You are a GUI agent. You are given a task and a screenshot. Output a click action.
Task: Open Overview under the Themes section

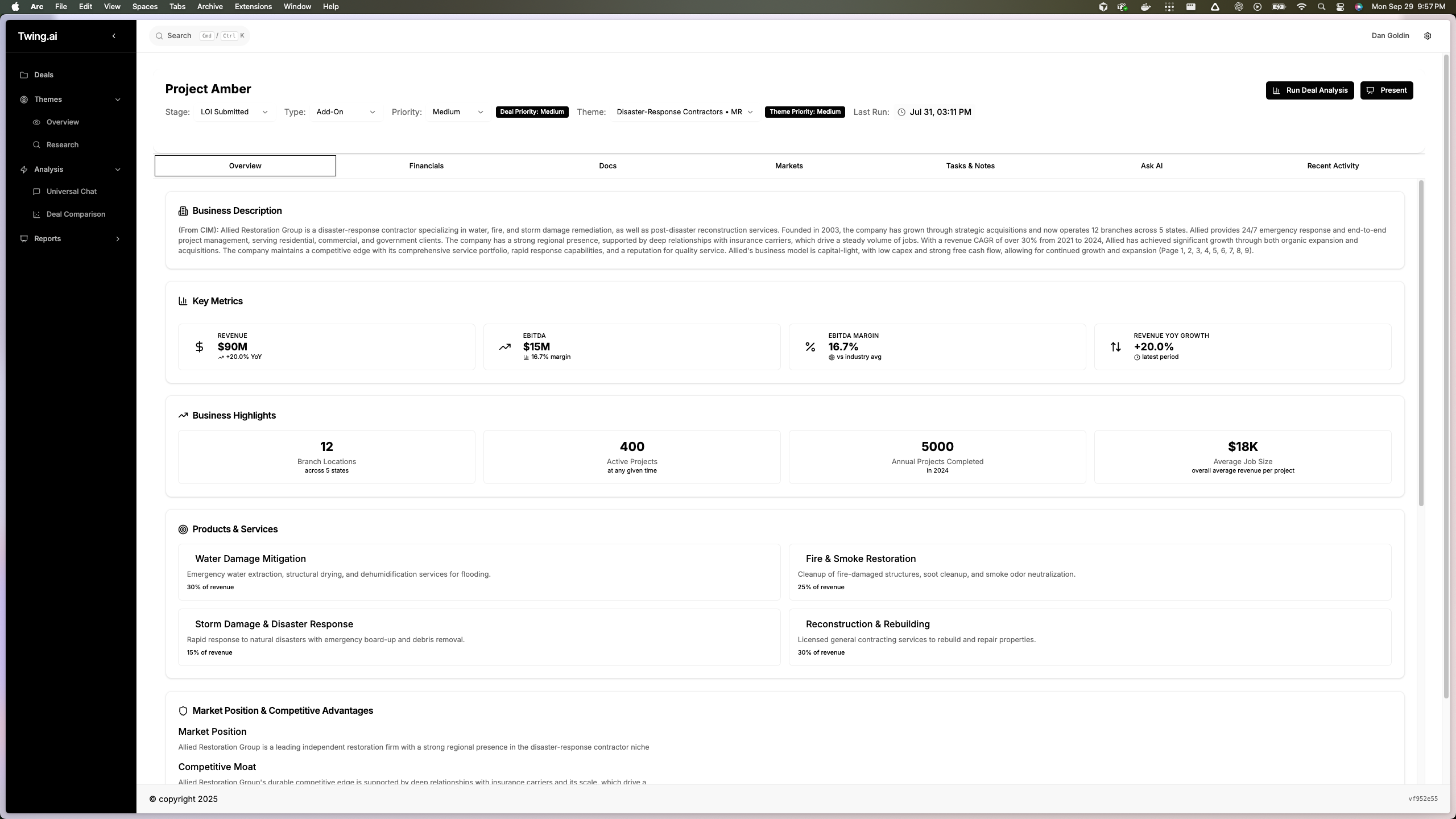[63, 122]
